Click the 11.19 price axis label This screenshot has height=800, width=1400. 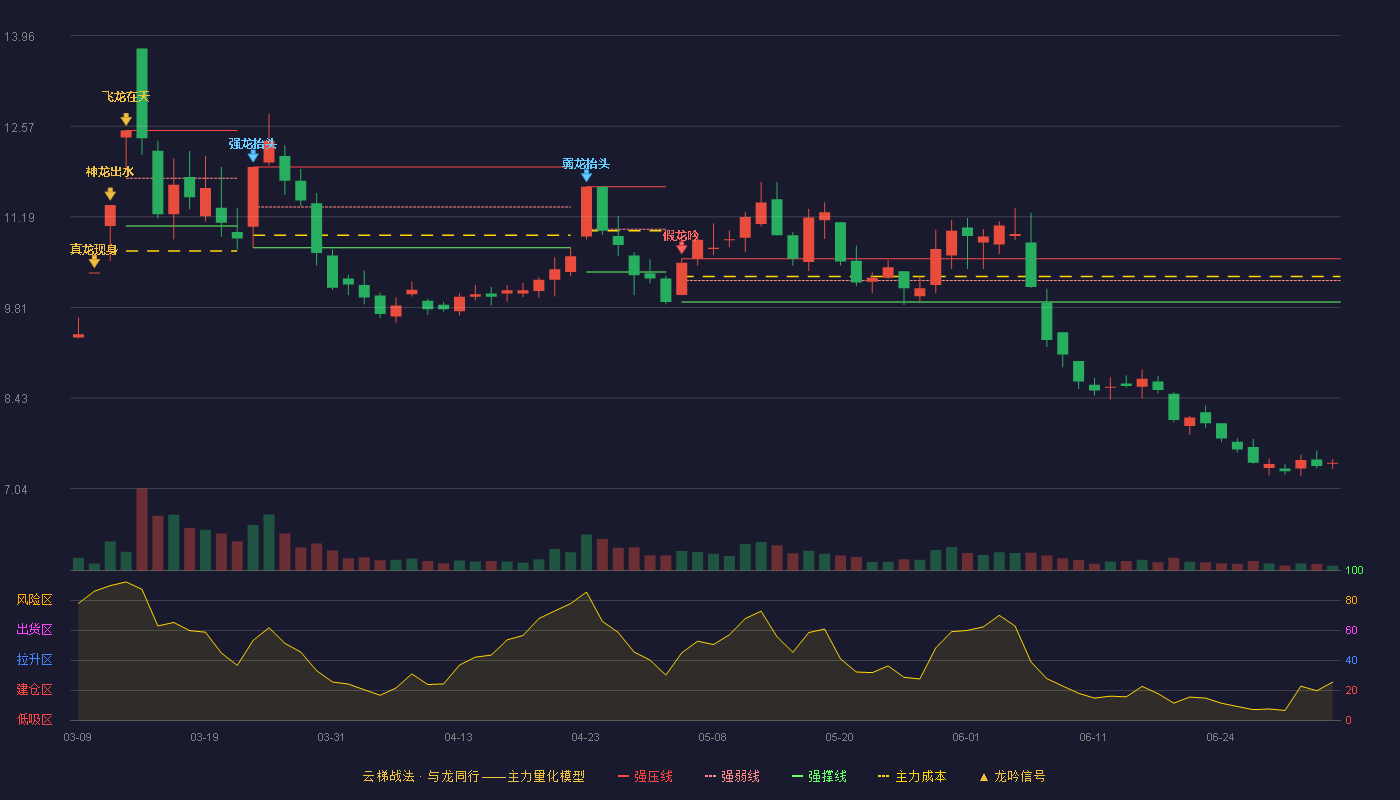tap(19, 218)
